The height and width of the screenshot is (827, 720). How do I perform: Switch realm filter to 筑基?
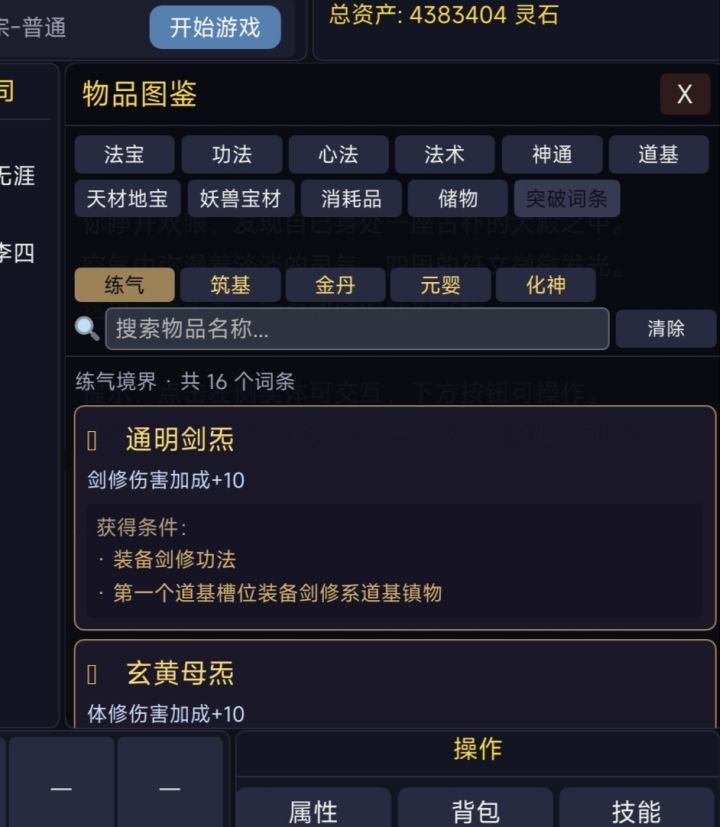click(x=230, y=285)
